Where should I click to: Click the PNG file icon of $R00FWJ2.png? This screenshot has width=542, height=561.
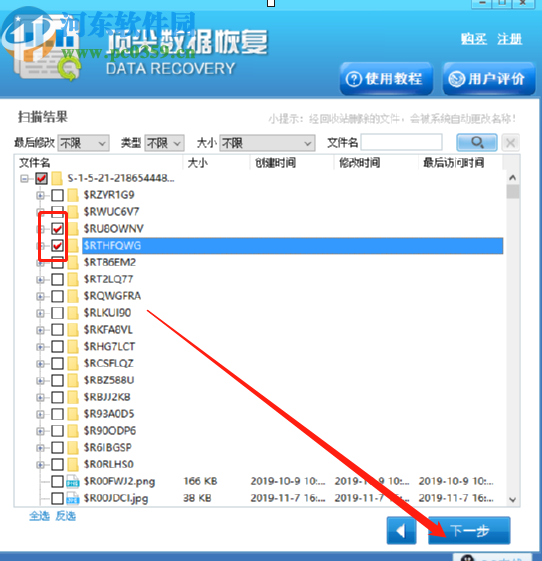[x=73, y=482]
